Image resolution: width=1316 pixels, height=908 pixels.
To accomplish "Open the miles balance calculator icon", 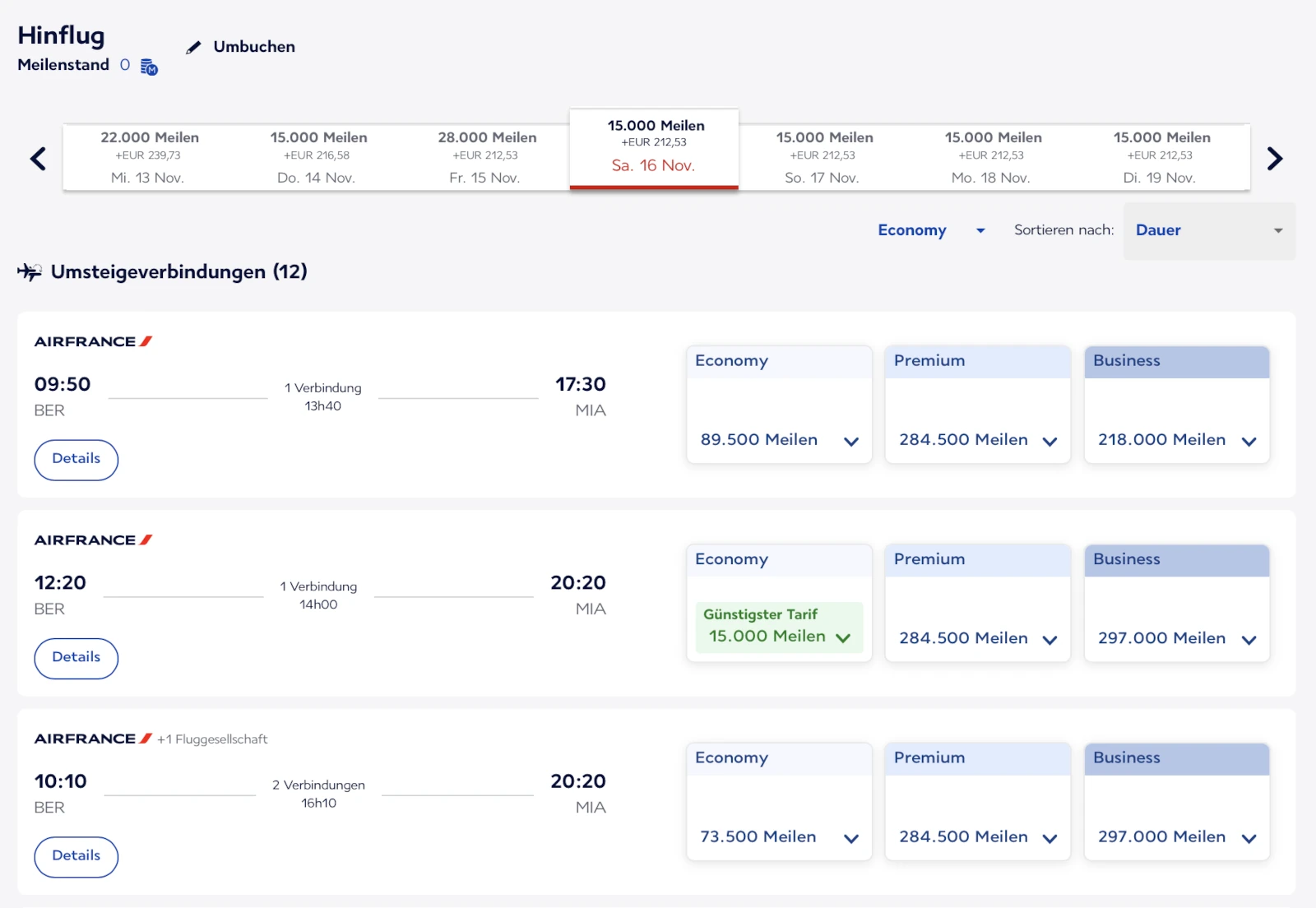I will [x=149, y=67].
